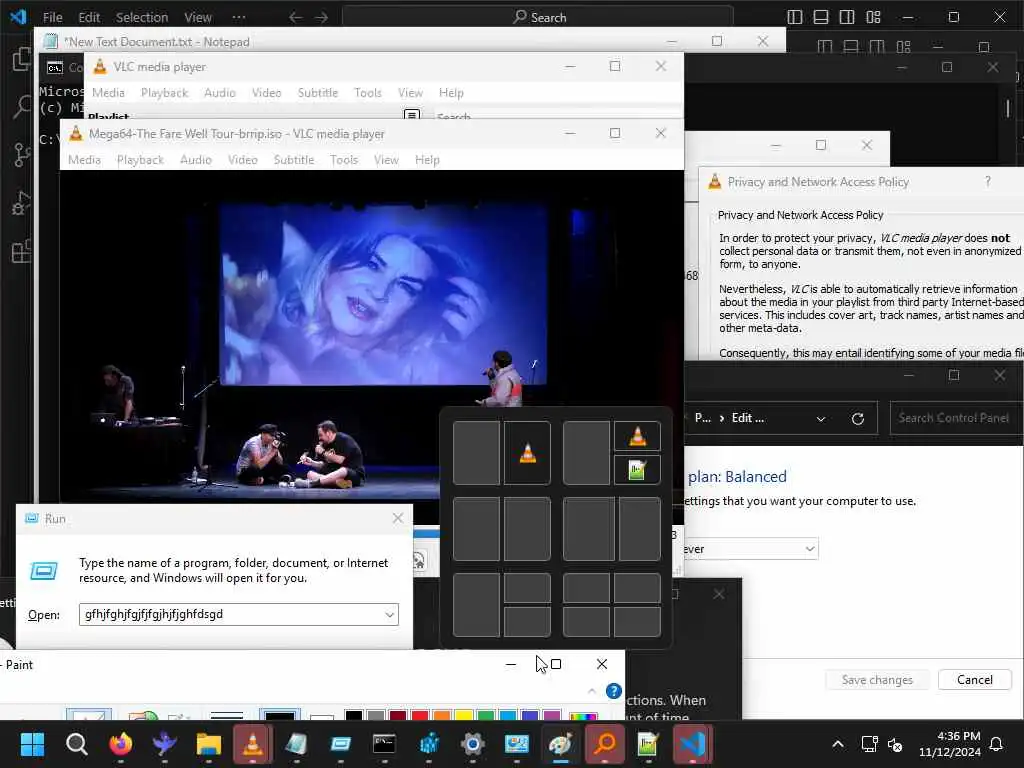The height and width of the screenshot is (768, 1024).
Task: Toggle Secondary Side Bar in top VS Code title bar
Action: 847,17
